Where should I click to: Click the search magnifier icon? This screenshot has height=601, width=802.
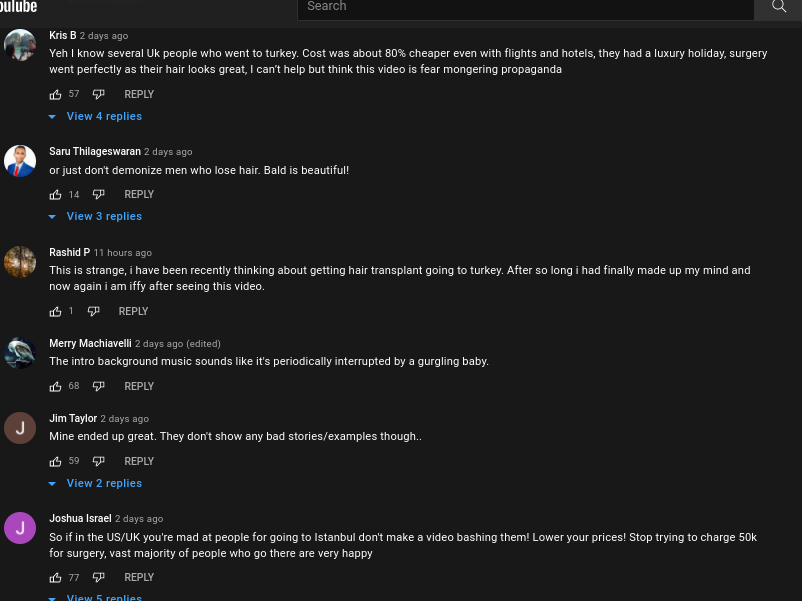point(778,7)
